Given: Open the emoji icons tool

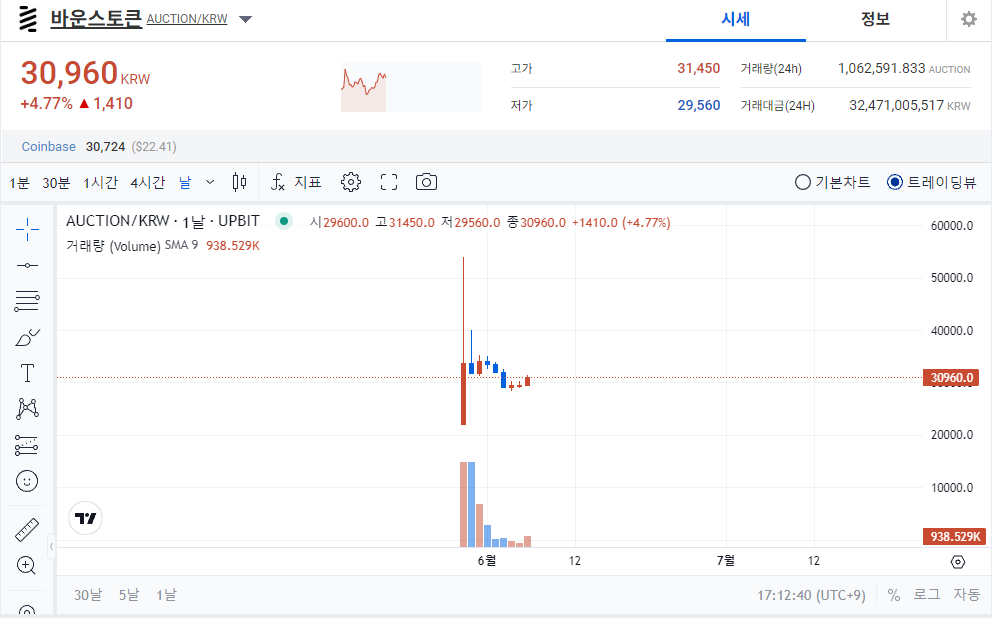Looking at the screenshot, I should coord(27,481).
